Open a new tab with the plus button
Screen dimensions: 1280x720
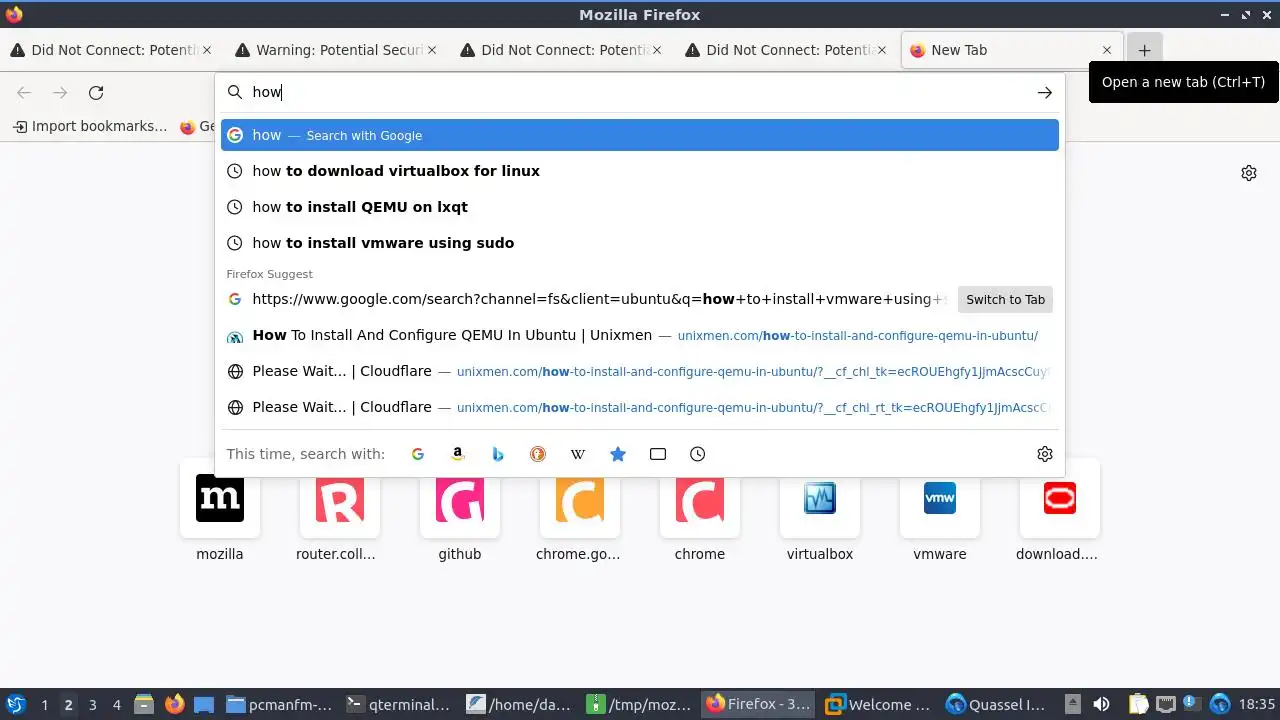point(1145,50)
